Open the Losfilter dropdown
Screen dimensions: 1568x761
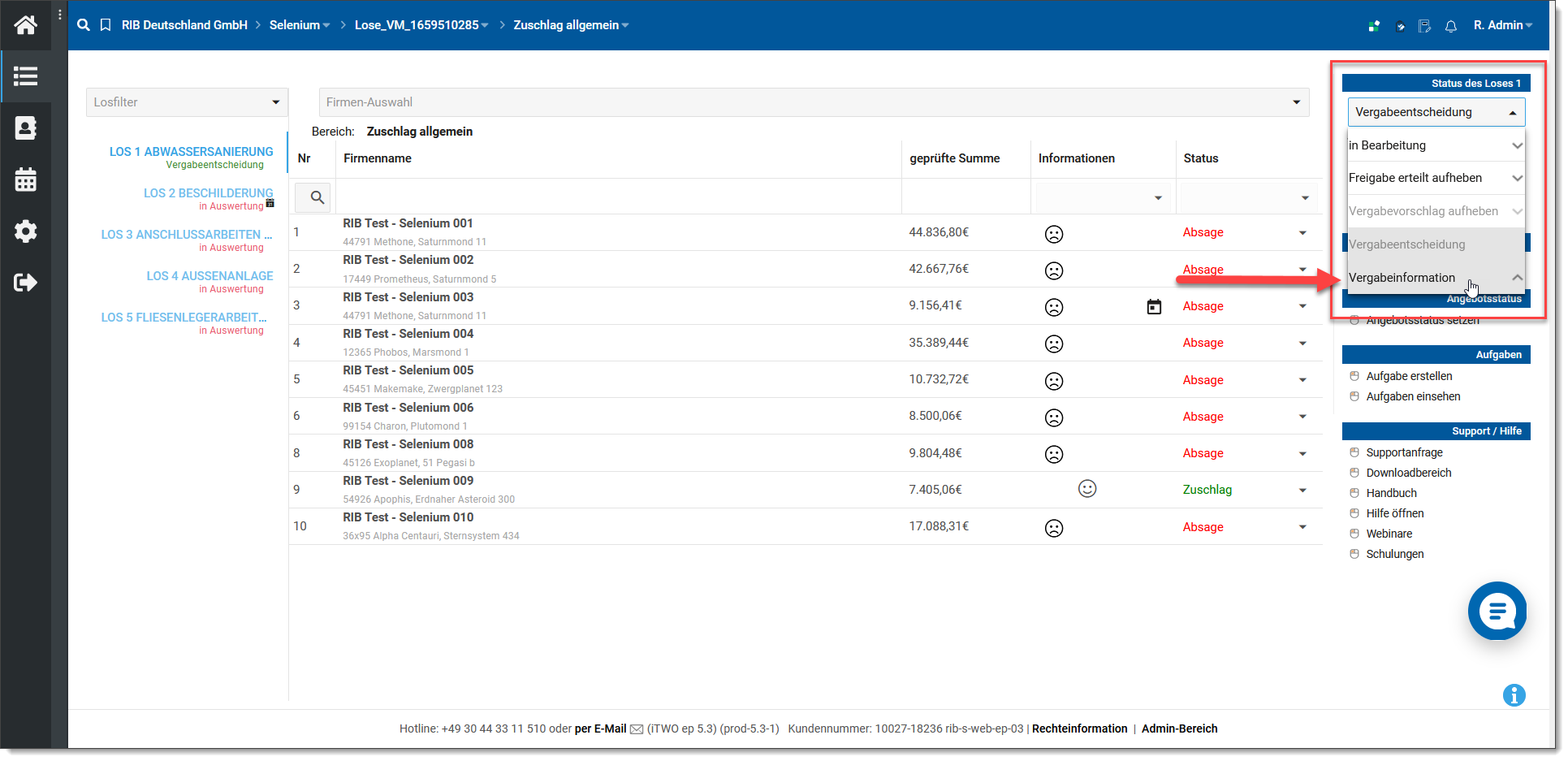click(187, 102)
